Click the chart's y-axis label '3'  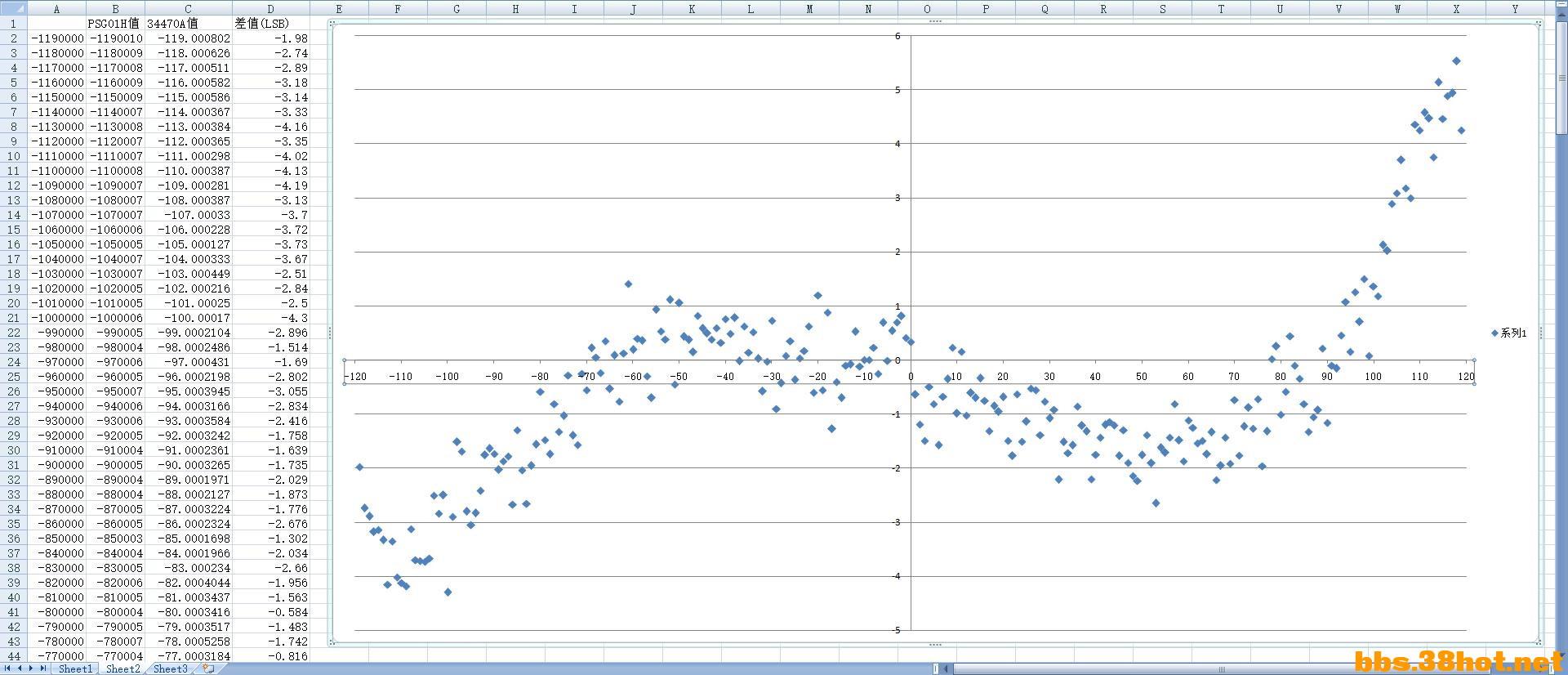point(898,198)
